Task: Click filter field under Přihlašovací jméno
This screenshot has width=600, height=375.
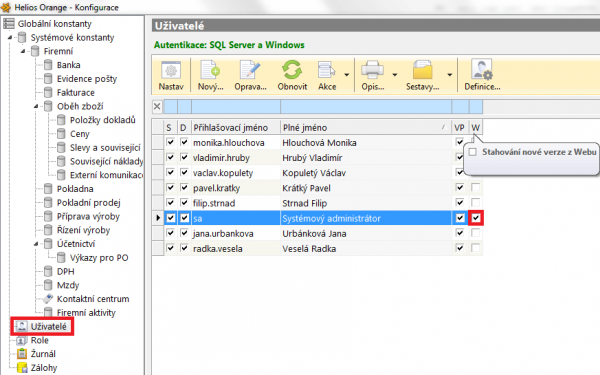Action: pos(236,106)
